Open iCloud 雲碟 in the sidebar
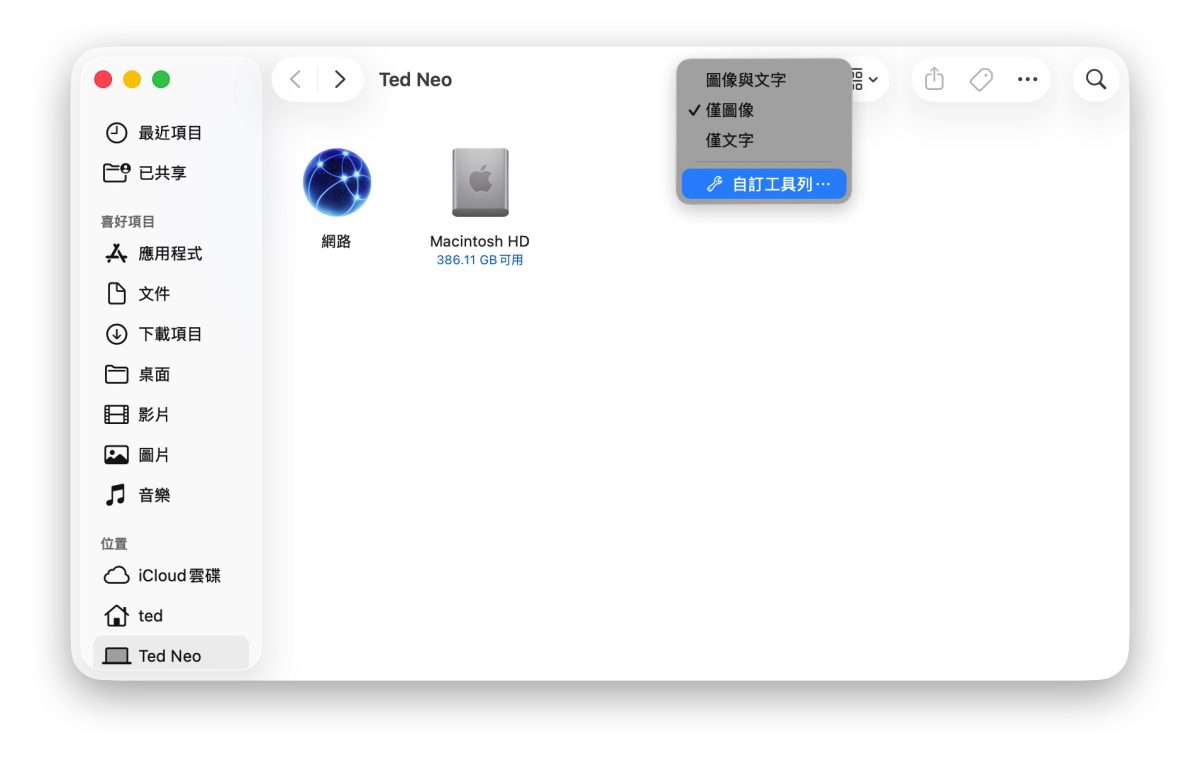Screen dimensions: 1200x775 171,576
